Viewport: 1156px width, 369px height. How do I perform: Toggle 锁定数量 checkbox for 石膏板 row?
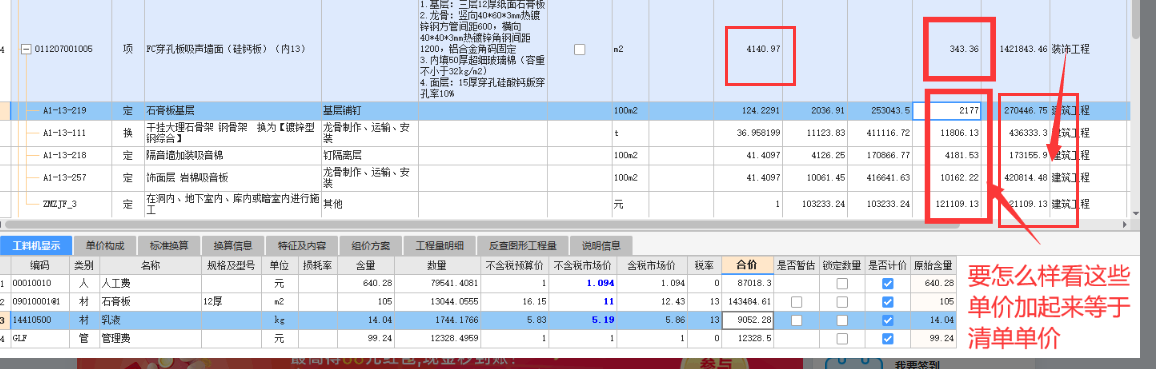click(x=841, y=302)
